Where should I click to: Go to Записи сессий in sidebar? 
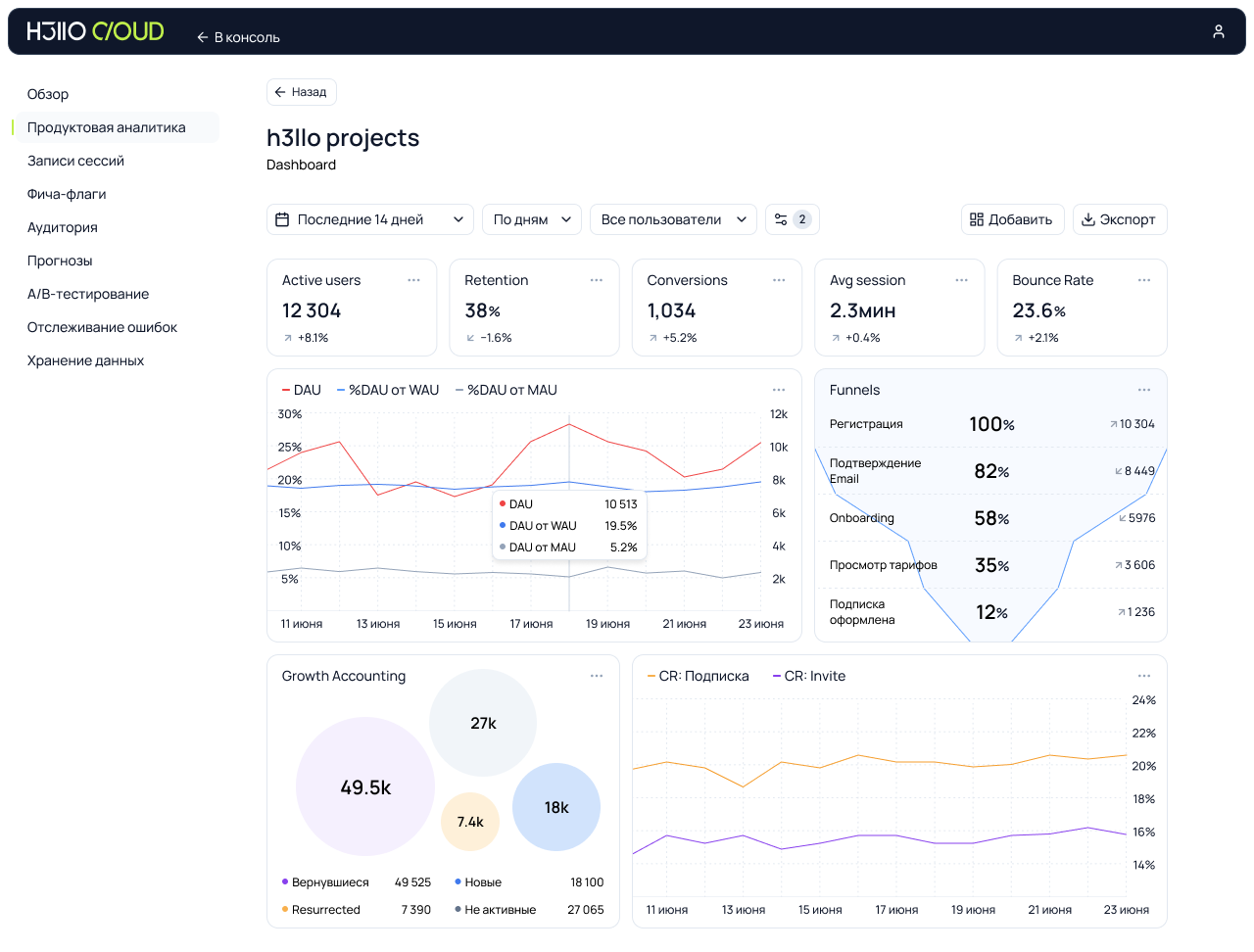tap(75, 161)
